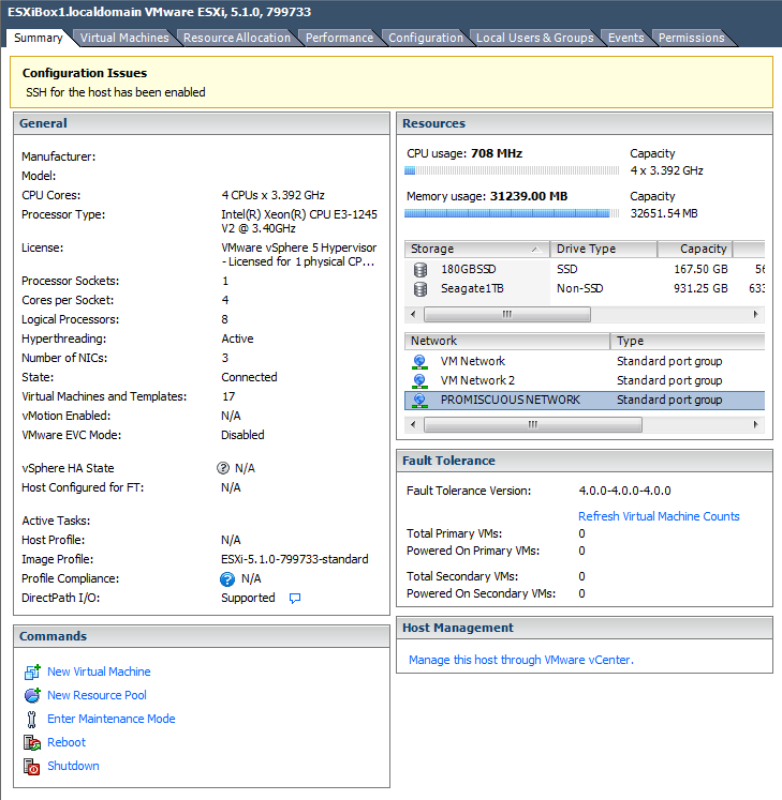The width and height of the screenshot is (782, 800).
Task: Click the vSphere HA State help icon
Action: 224,468
